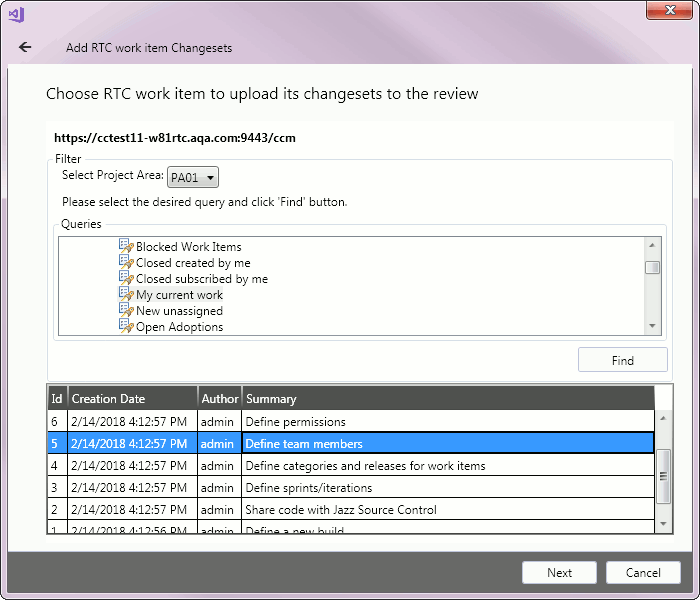Click the Blocked Work Items query icon
The image size is (700, 600).
(x=126, y=246)
